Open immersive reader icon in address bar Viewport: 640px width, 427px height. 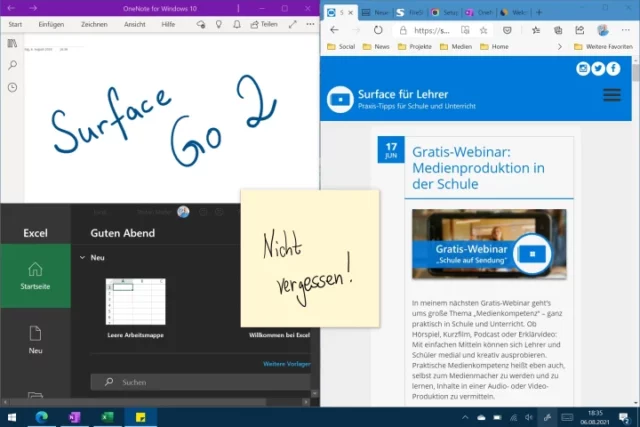pos(465,30)
